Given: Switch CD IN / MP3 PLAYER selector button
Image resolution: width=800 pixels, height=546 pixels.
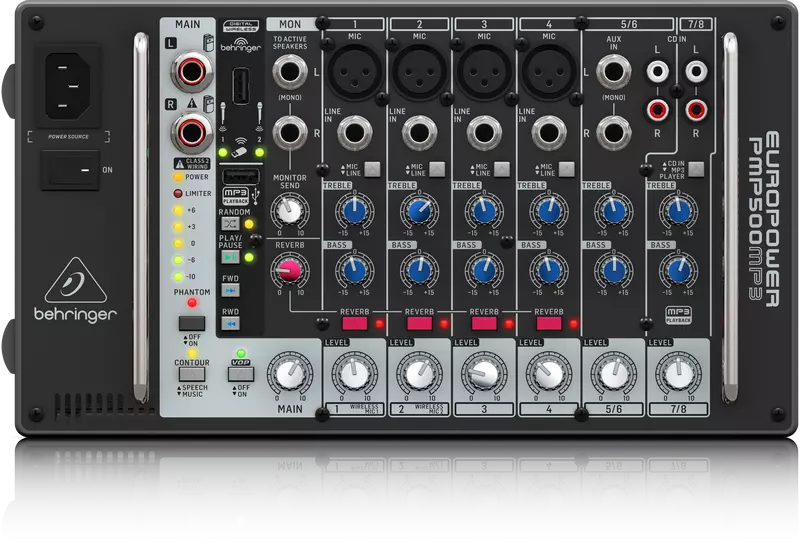Looking at the screenshot, I should [696, 169].
